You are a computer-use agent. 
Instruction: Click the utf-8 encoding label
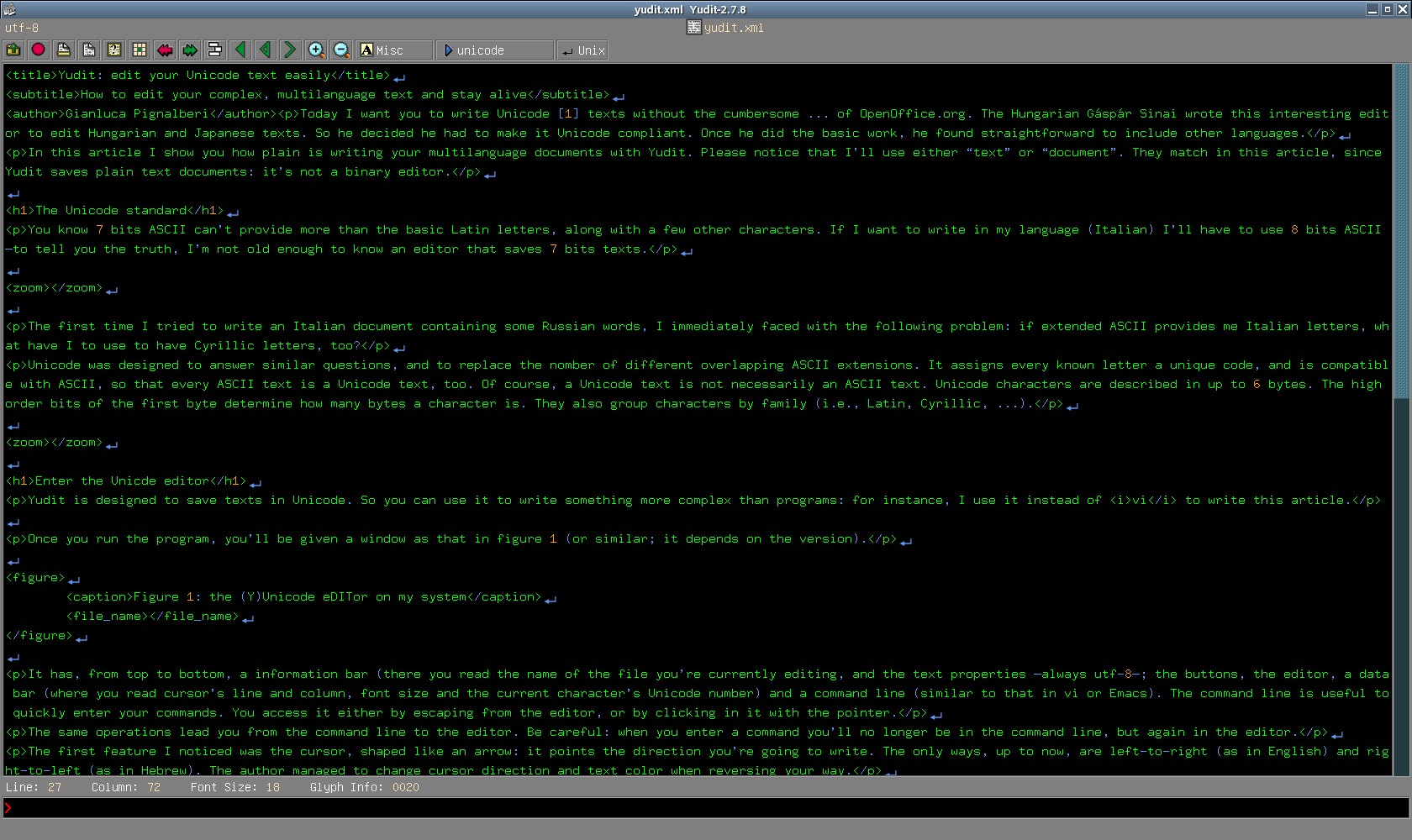tap(22, 28)
